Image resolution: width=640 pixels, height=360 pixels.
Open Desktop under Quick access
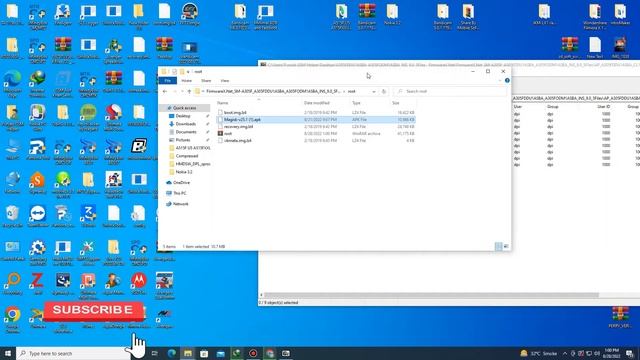tap(183, 116)
